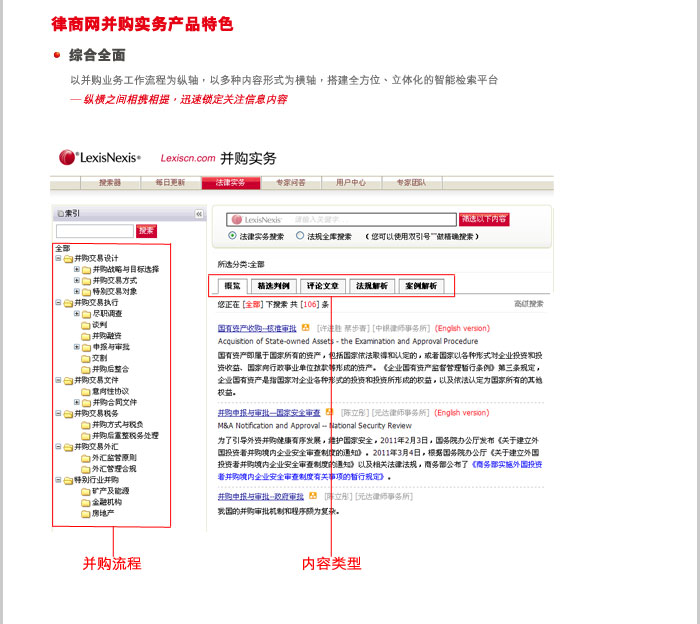Open the 用户中心 navigation tab

click(351, 183)
